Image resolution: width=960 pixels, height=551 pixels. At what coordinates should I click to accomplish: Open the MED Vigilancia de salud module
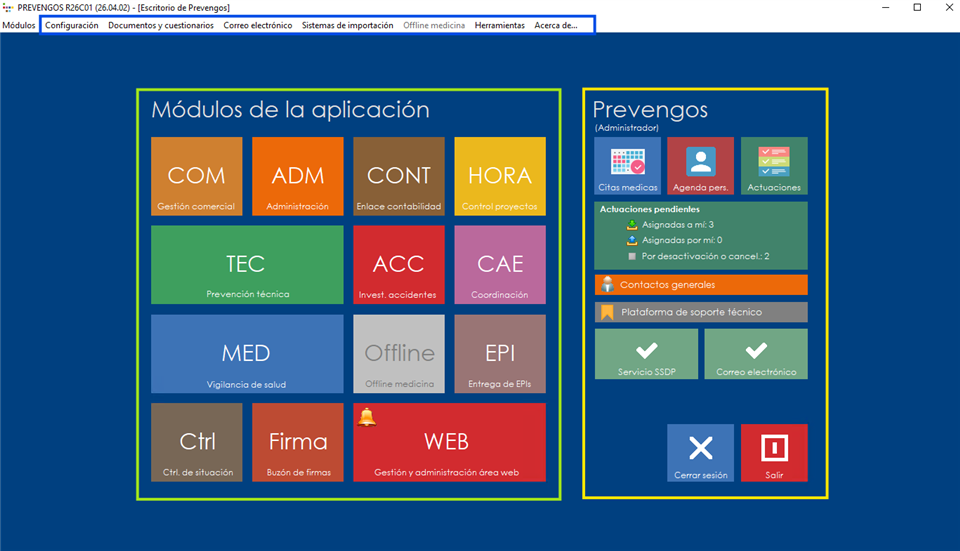click(x=247, y=354)
